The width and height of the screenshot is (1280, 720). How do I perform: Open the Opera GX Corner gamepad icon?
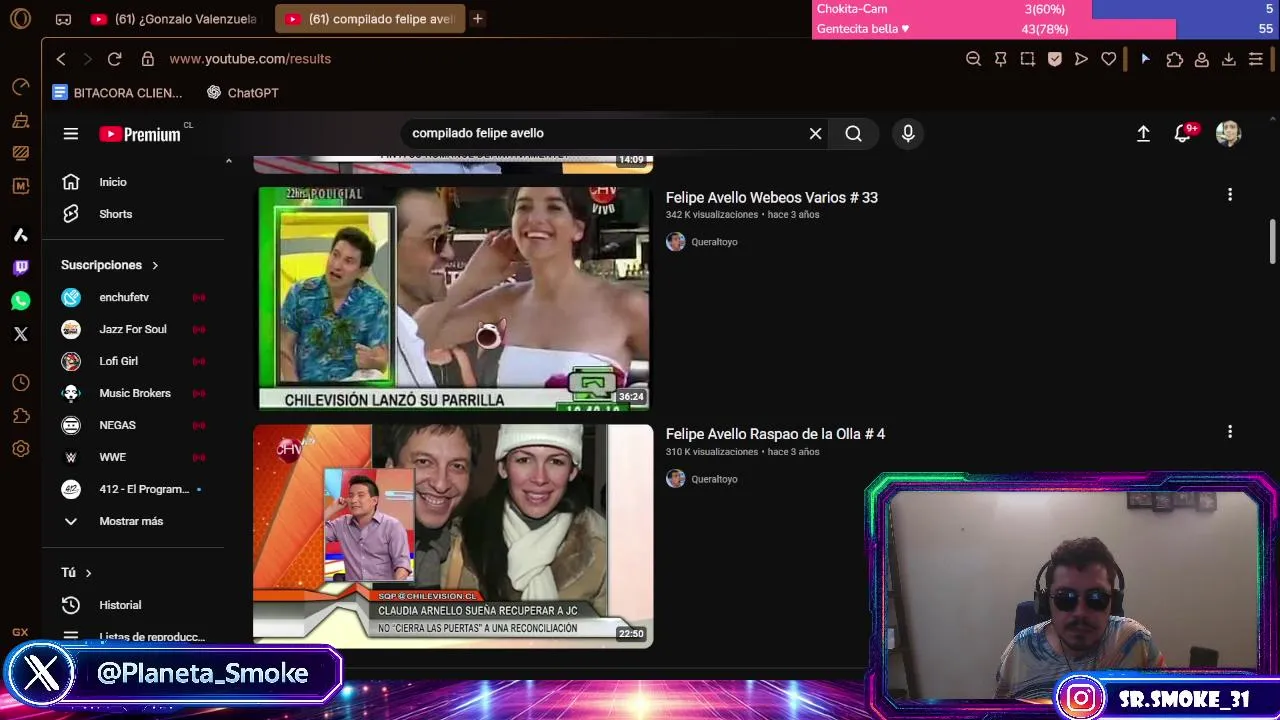click(x=63, y=19)
